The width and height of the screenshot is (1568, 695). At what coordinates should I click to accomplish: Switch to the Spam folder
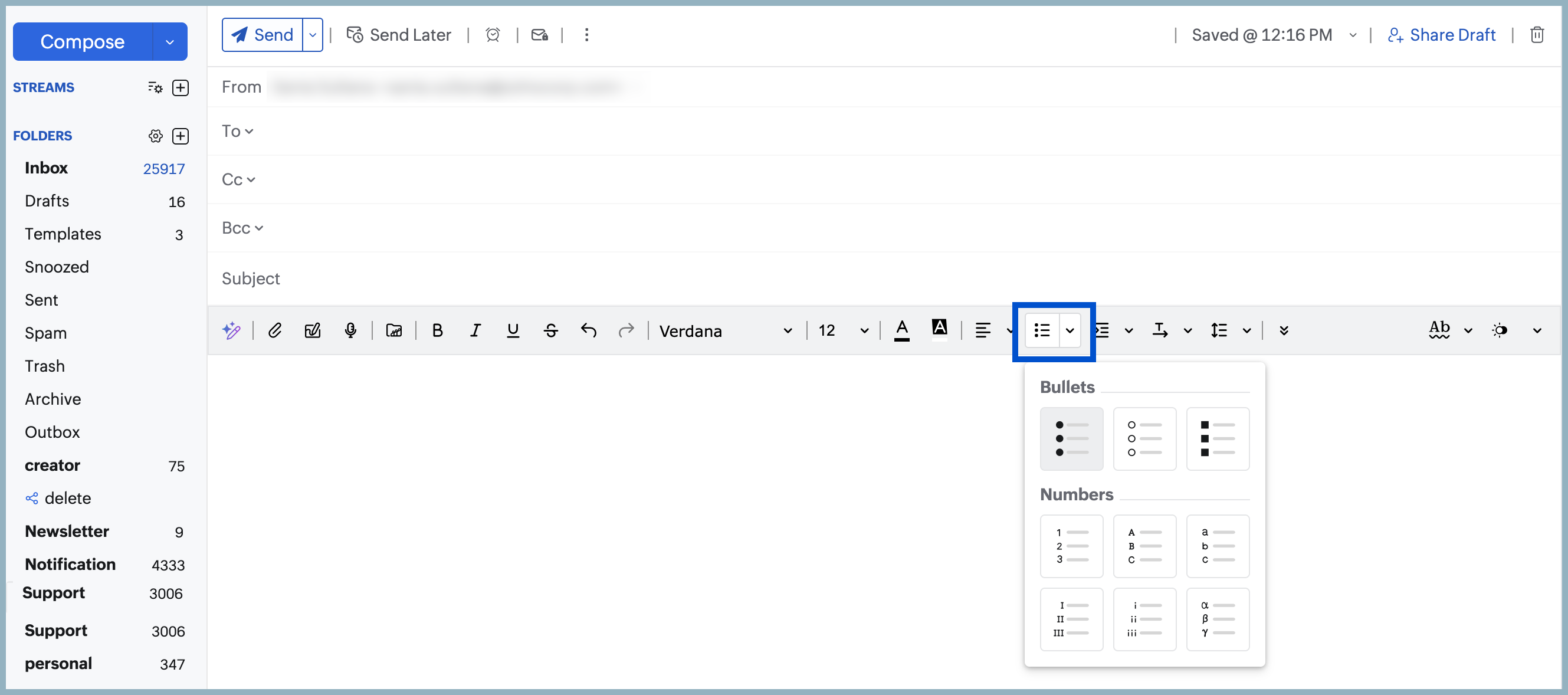(45, 333)
